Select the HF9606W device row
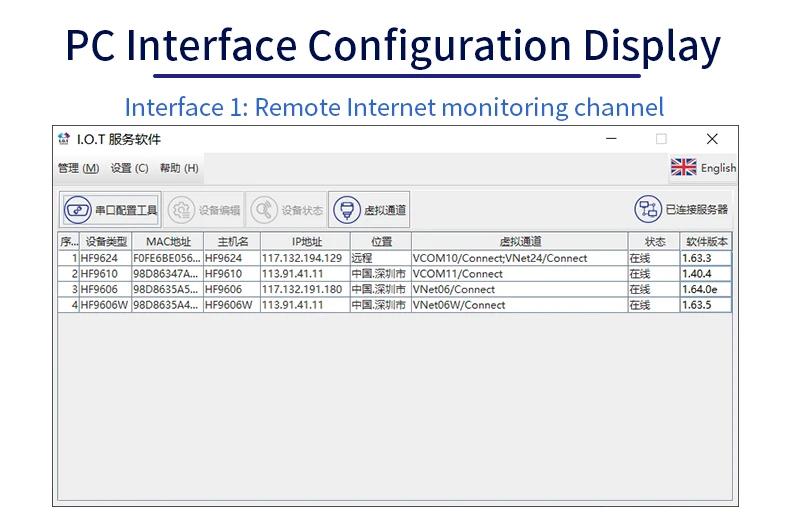This screenshot has height=527, width=790. 105,305
